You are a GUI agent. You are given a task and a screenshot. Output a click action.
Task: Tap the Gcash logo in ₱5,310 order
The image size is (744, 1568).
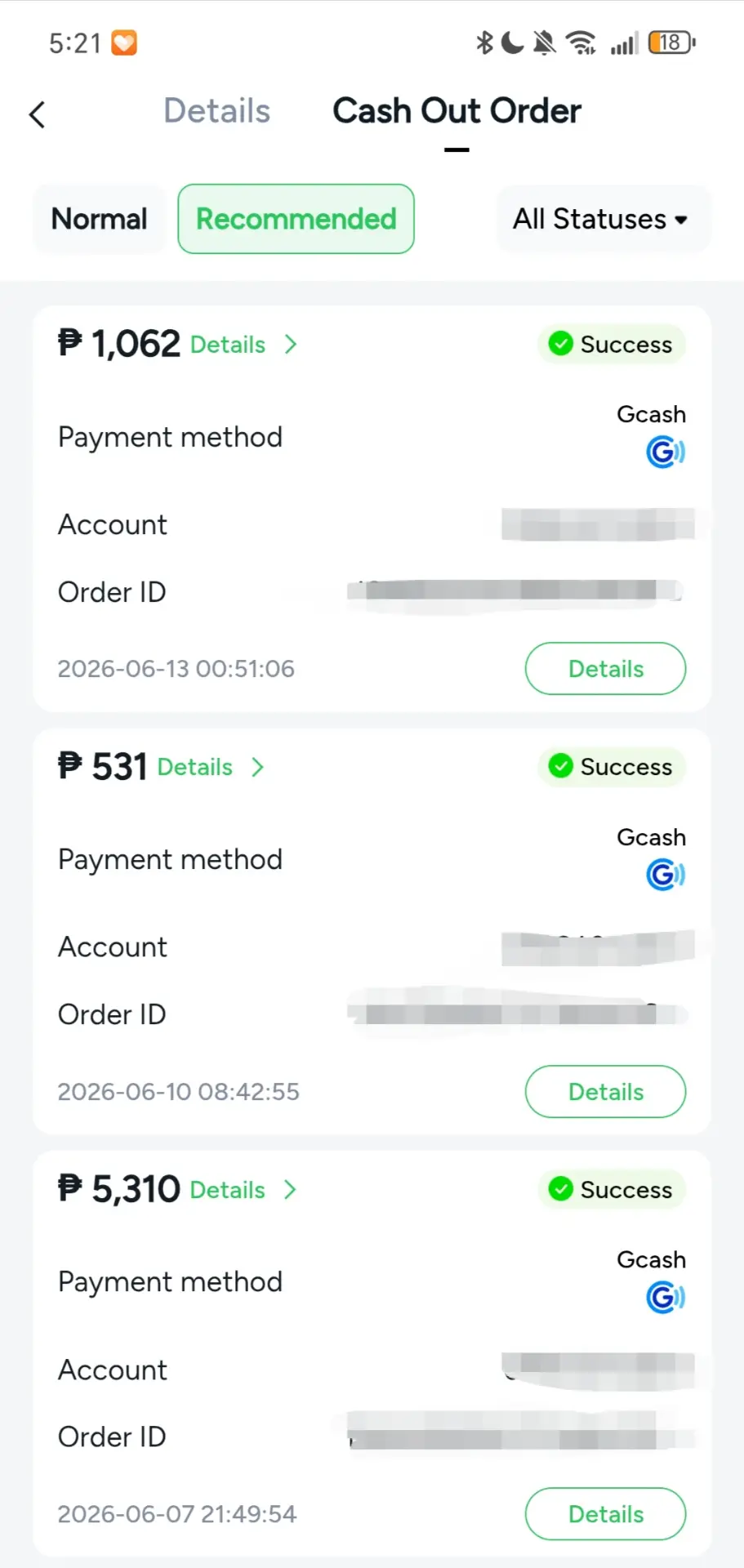(x=665, y=1297)
